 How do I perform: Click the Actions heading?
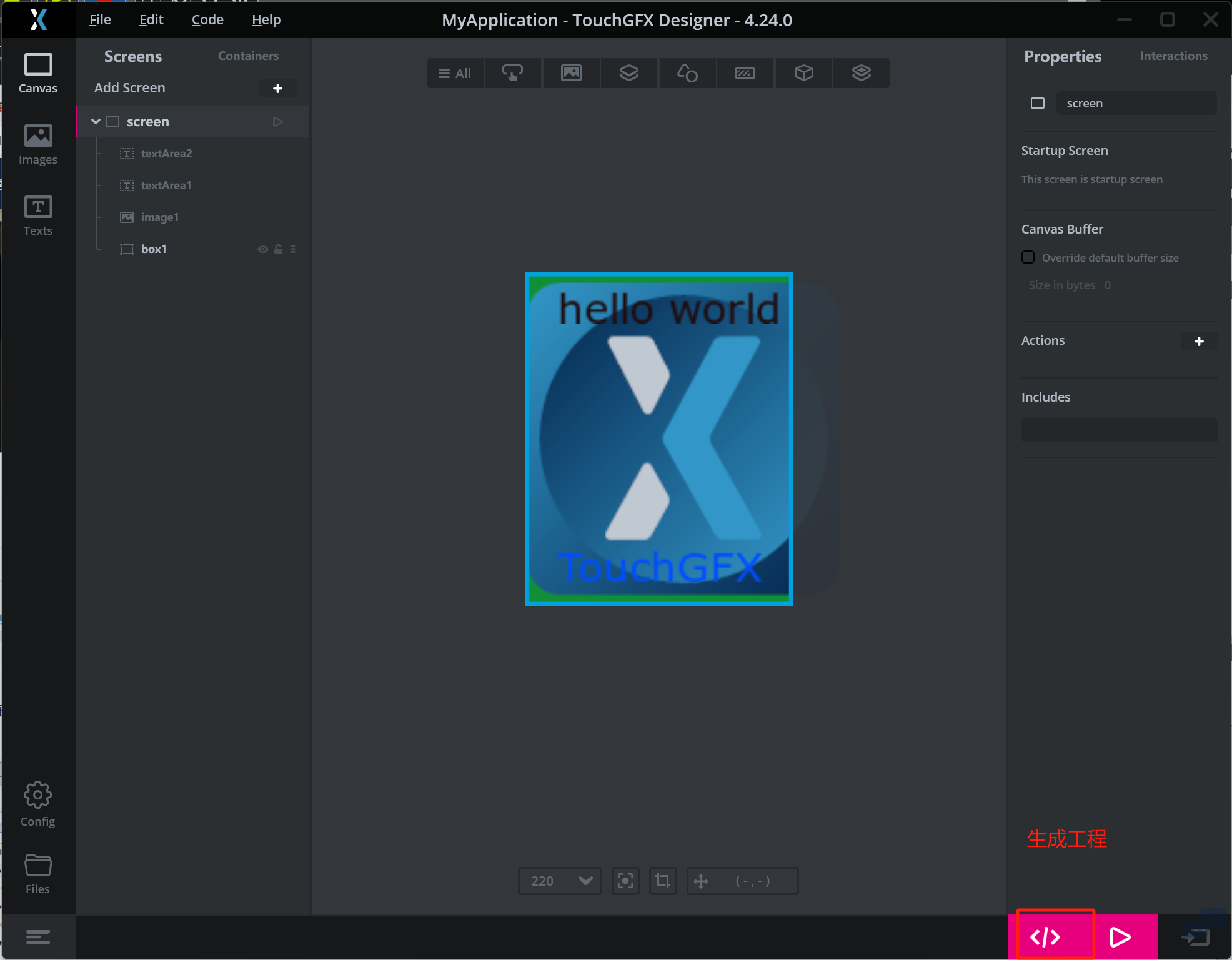[x=1043, y=340]
